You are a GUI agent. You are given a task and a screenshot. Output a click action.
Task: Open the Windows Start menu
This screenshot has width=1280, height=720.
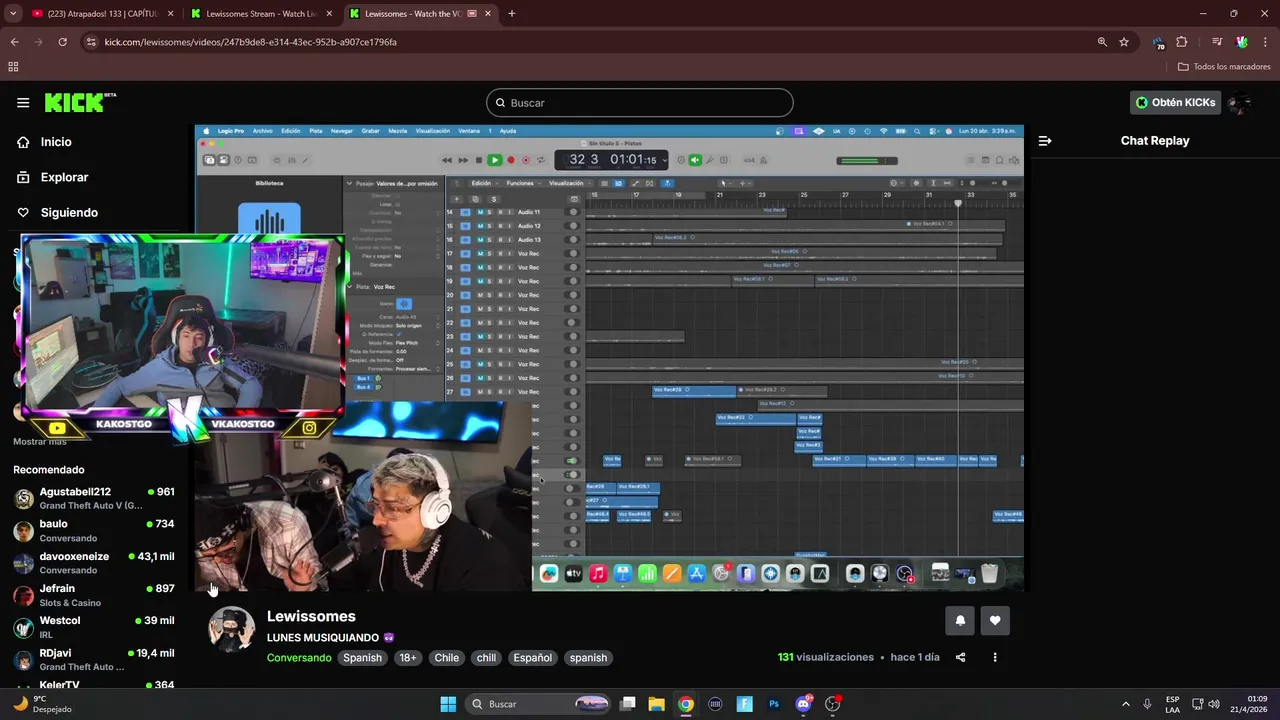[x=448, y=704]
